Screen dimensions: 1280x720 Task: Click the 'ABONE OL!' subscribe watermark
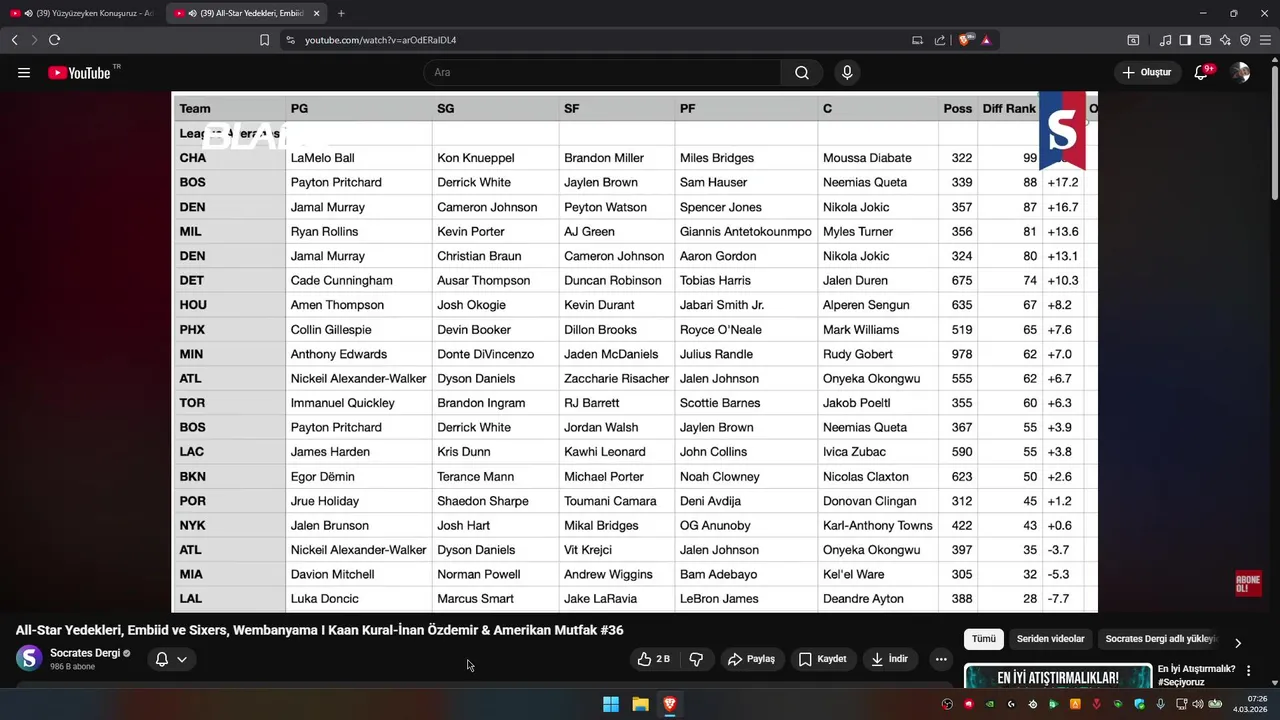point(1248,584)
